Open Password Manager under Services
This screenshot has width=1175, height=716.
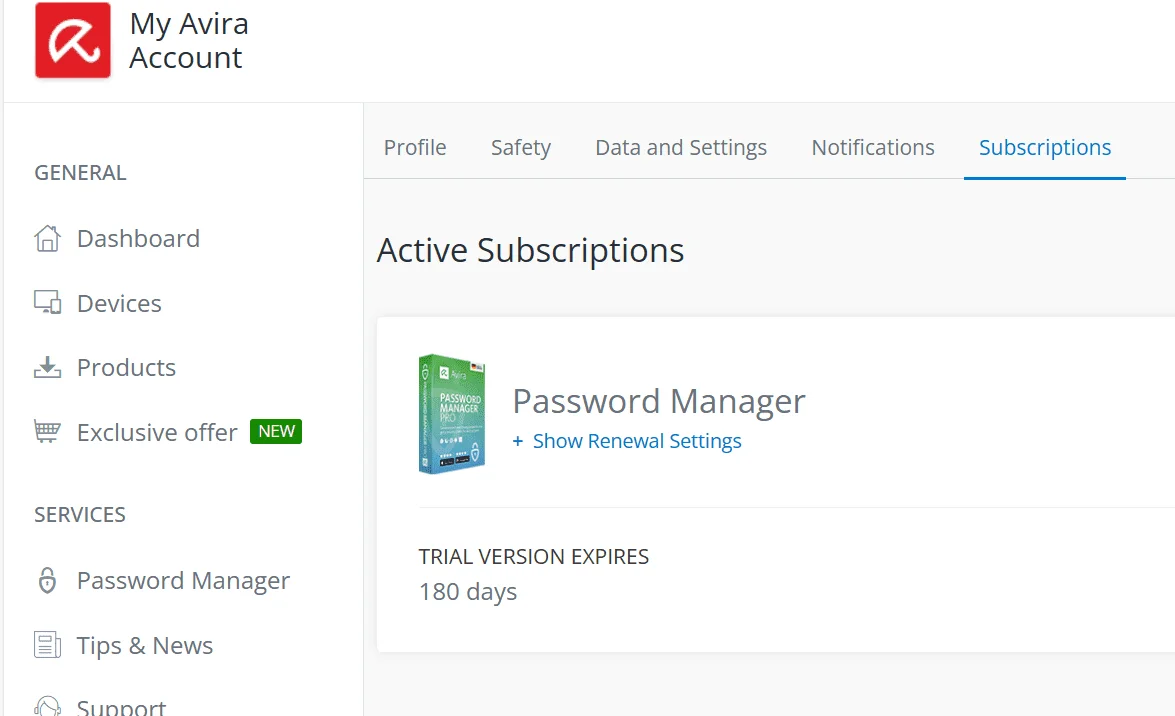click(184, 580)
